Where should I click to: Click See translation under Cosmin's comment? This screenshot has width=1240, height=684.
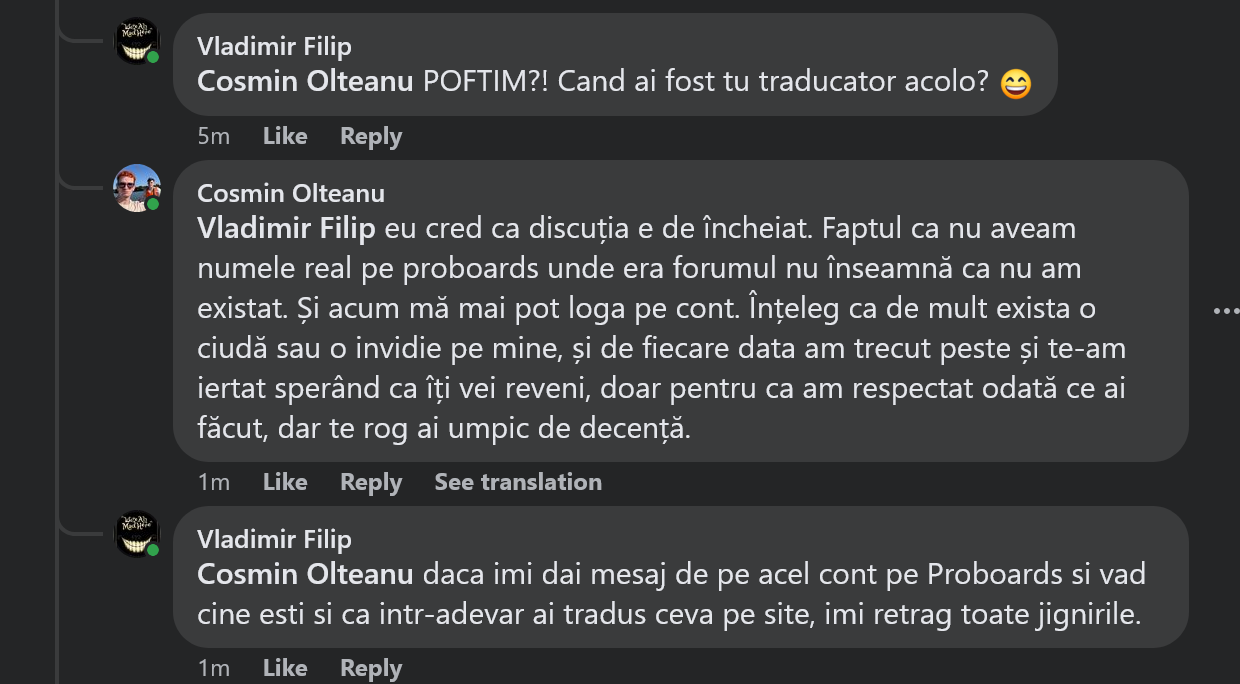pyautogui.click(x=518, y=482)
